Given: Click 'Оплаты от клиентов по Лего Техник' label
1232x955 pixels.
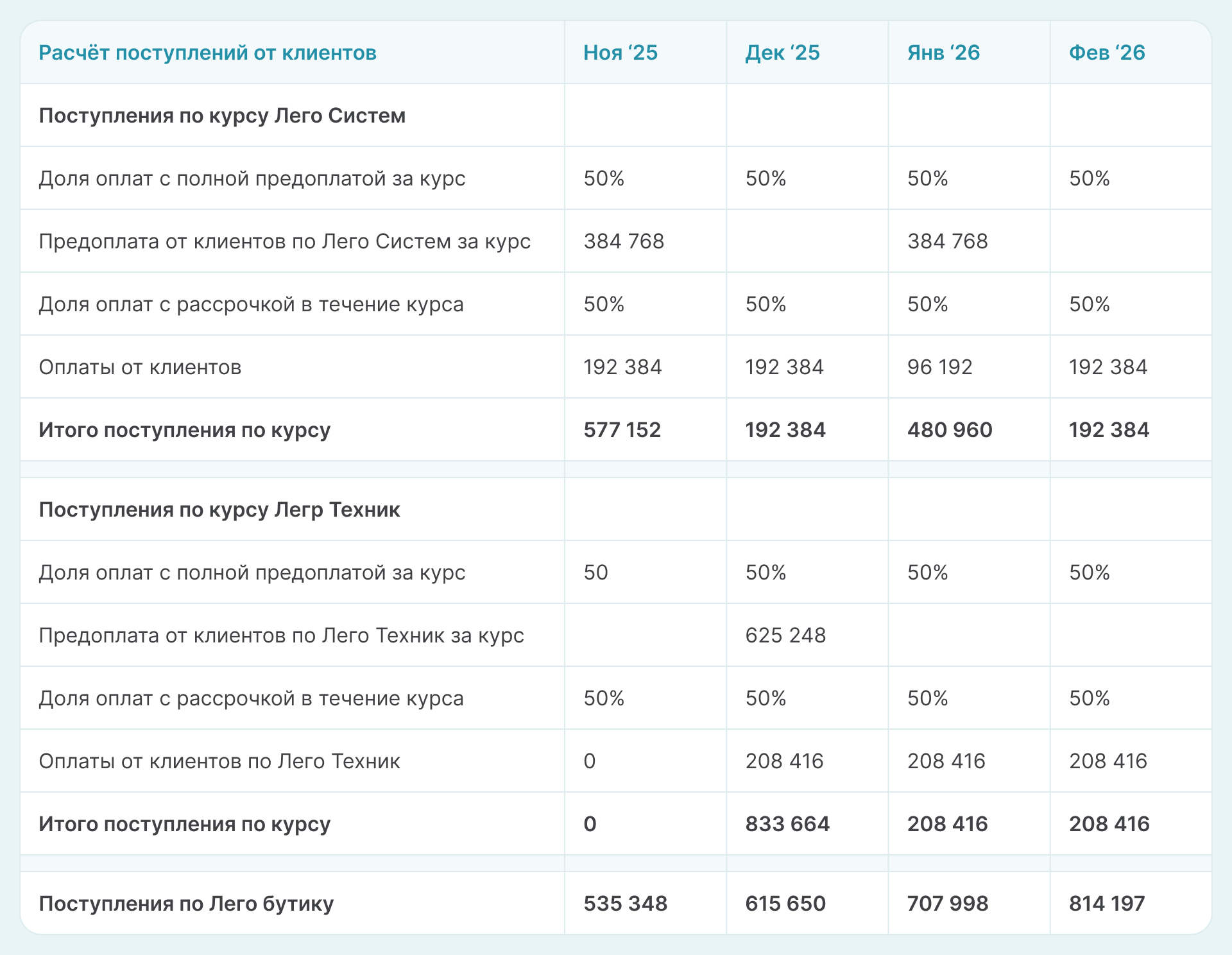Looking at the screenshot, I should 219,761.
